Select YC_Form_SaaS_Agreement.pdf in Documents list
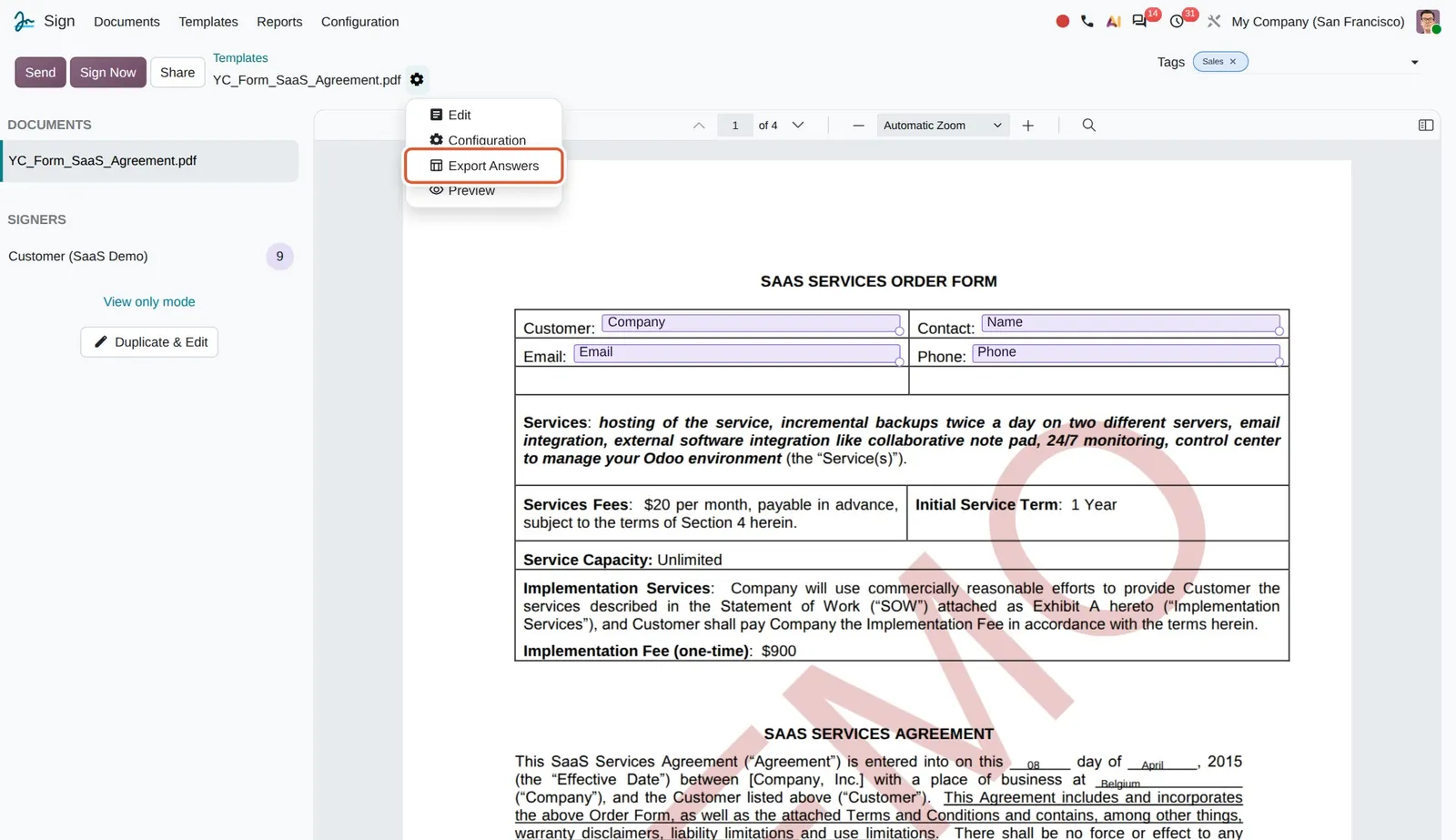Image resolution: width=1456 pixels, height=840 pixels. click(150, 161)
